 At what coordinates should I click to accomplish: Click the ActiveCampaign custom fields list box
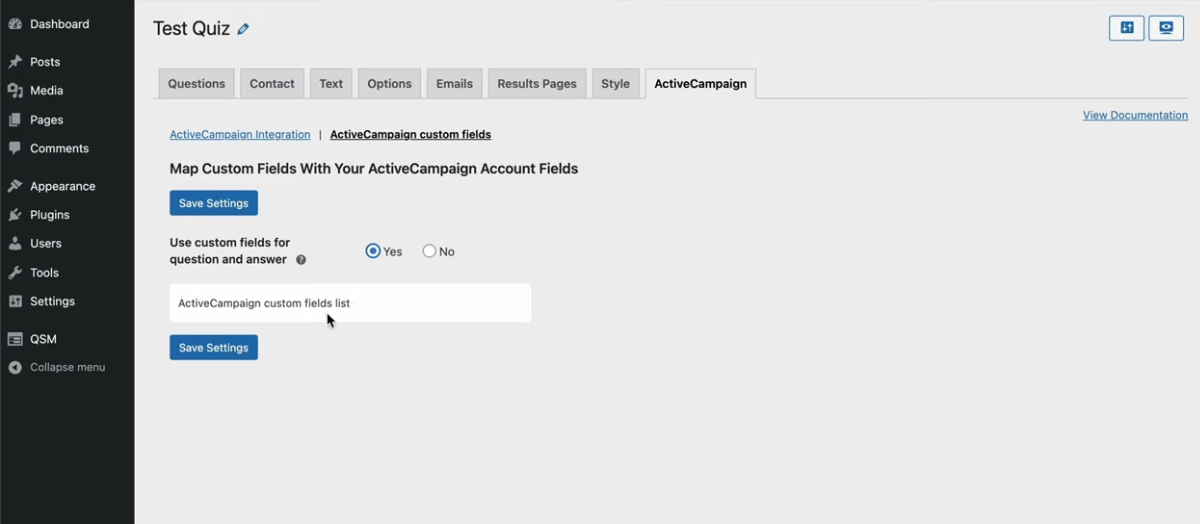(x=350, y=303)
